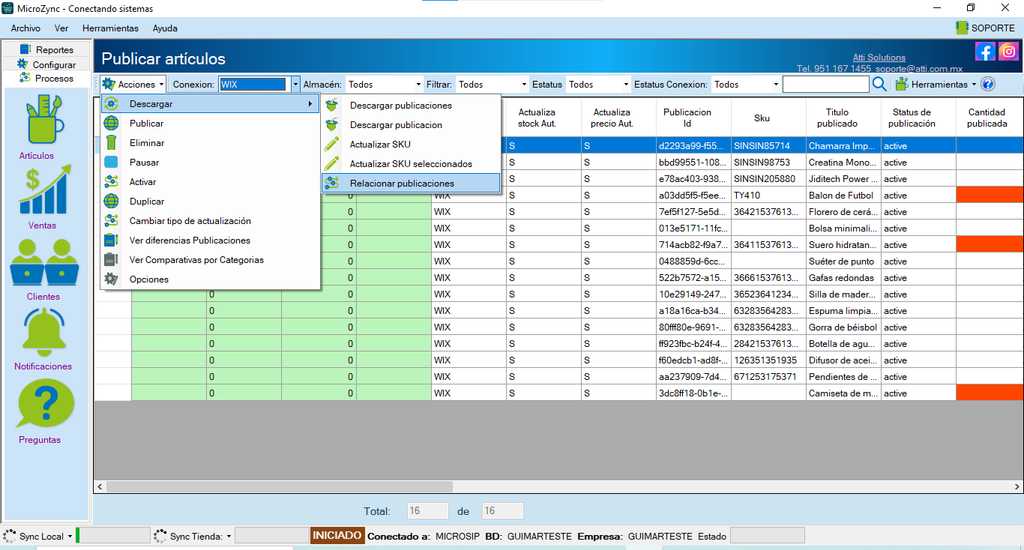1024x550 pixels.
Task: Expand the Estatus Todos dropdown
Action: tap(626, 84)
